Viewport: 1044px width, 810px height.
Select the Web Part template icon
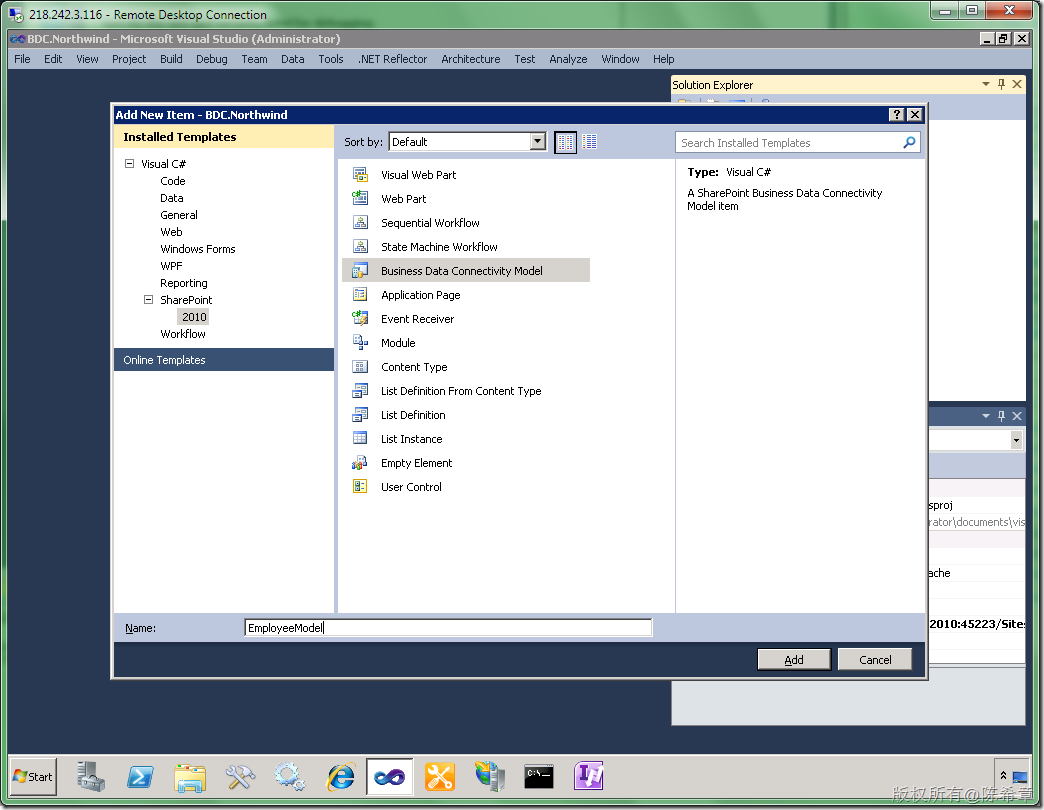coord(360,199)
